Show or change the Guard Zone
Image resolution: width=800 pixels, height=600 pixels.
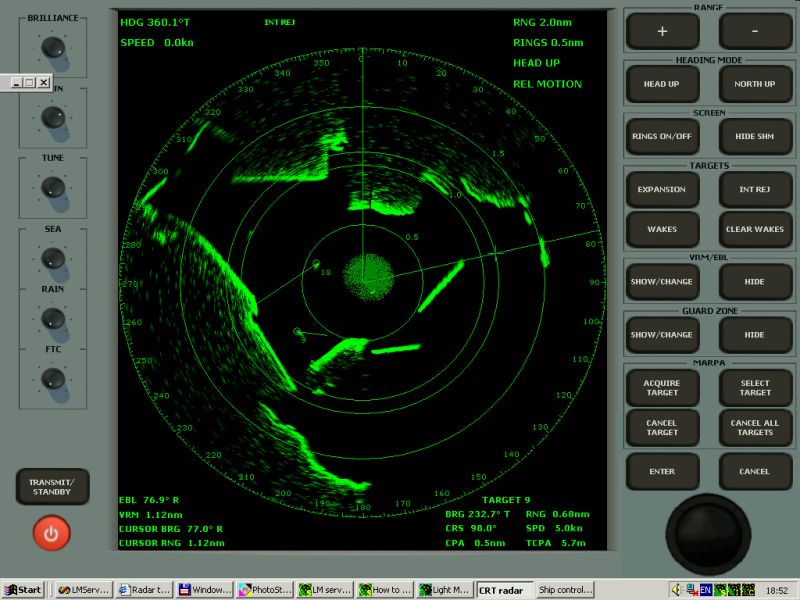pyautogui.click(x=662, y=335)
